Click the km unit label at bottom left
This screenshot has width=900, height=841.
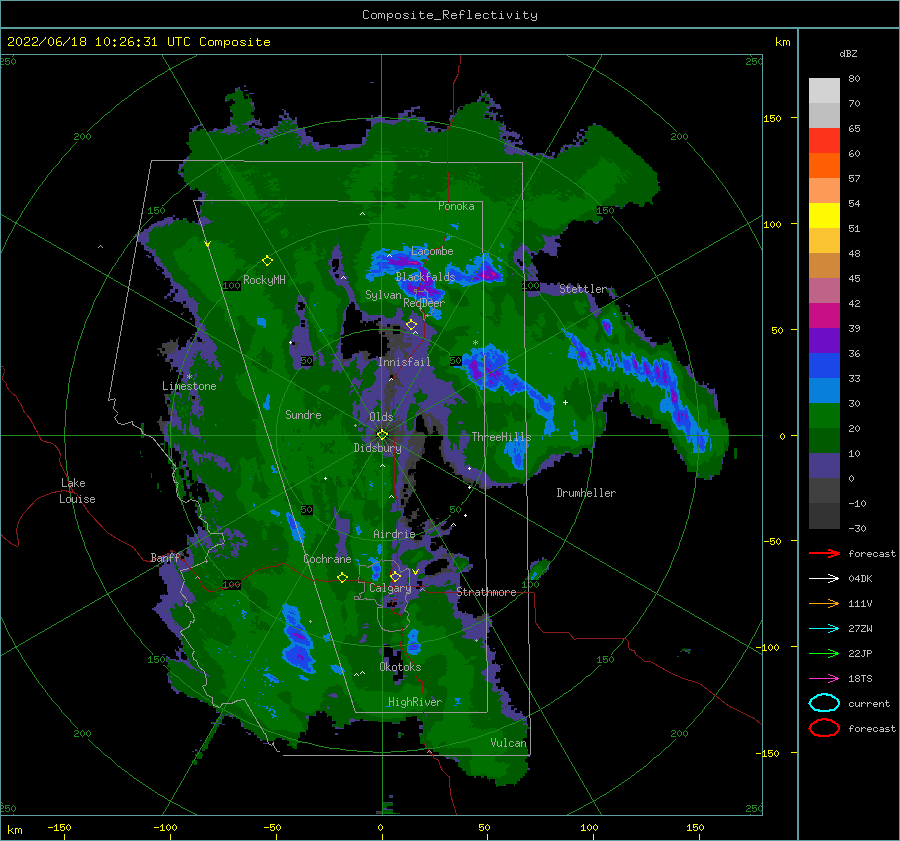[14, 830]
